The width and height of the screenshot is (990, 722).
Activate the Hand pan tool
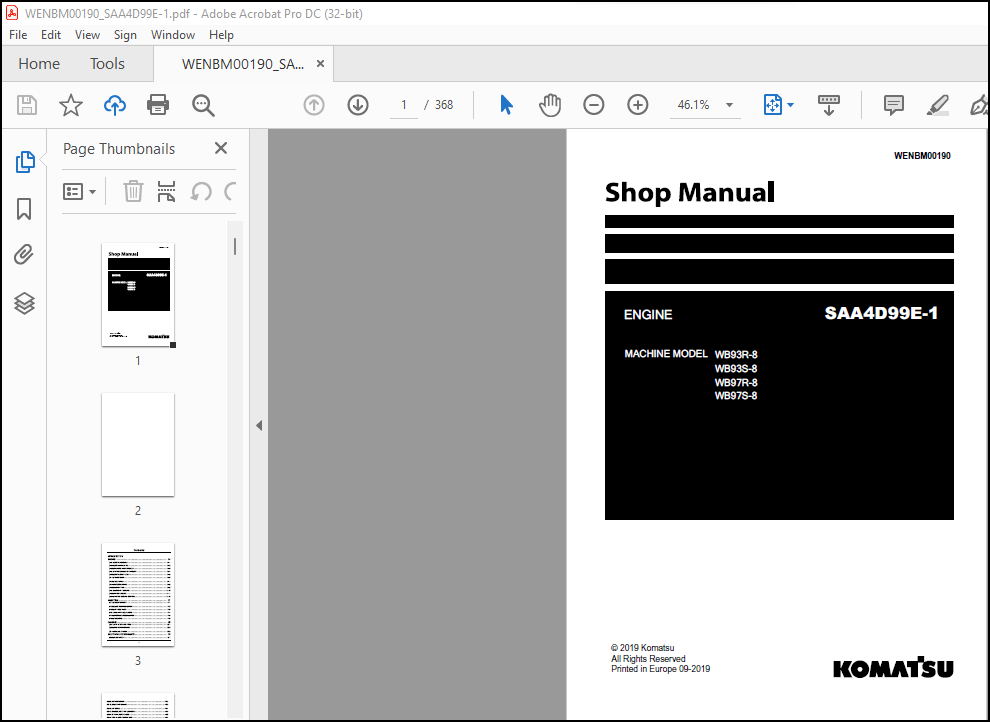click(x=550, y=105)
